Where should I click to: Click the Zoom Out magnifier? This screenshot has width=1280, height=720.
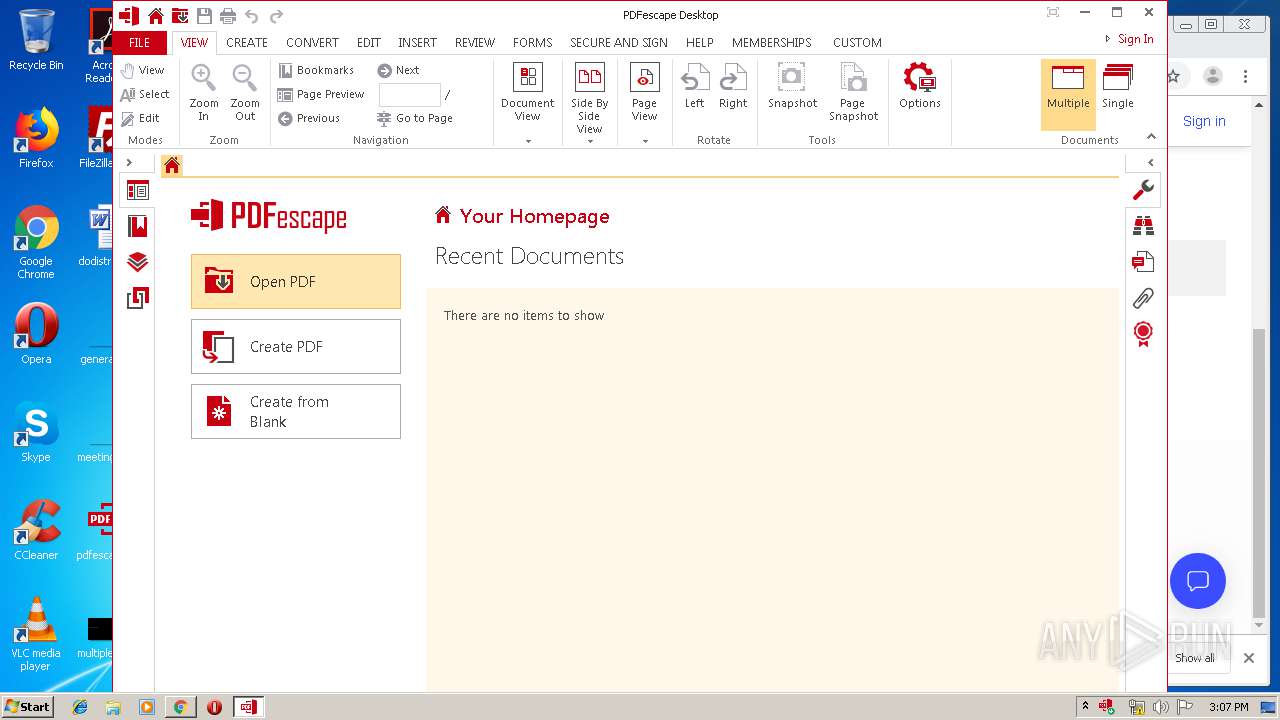245,93
